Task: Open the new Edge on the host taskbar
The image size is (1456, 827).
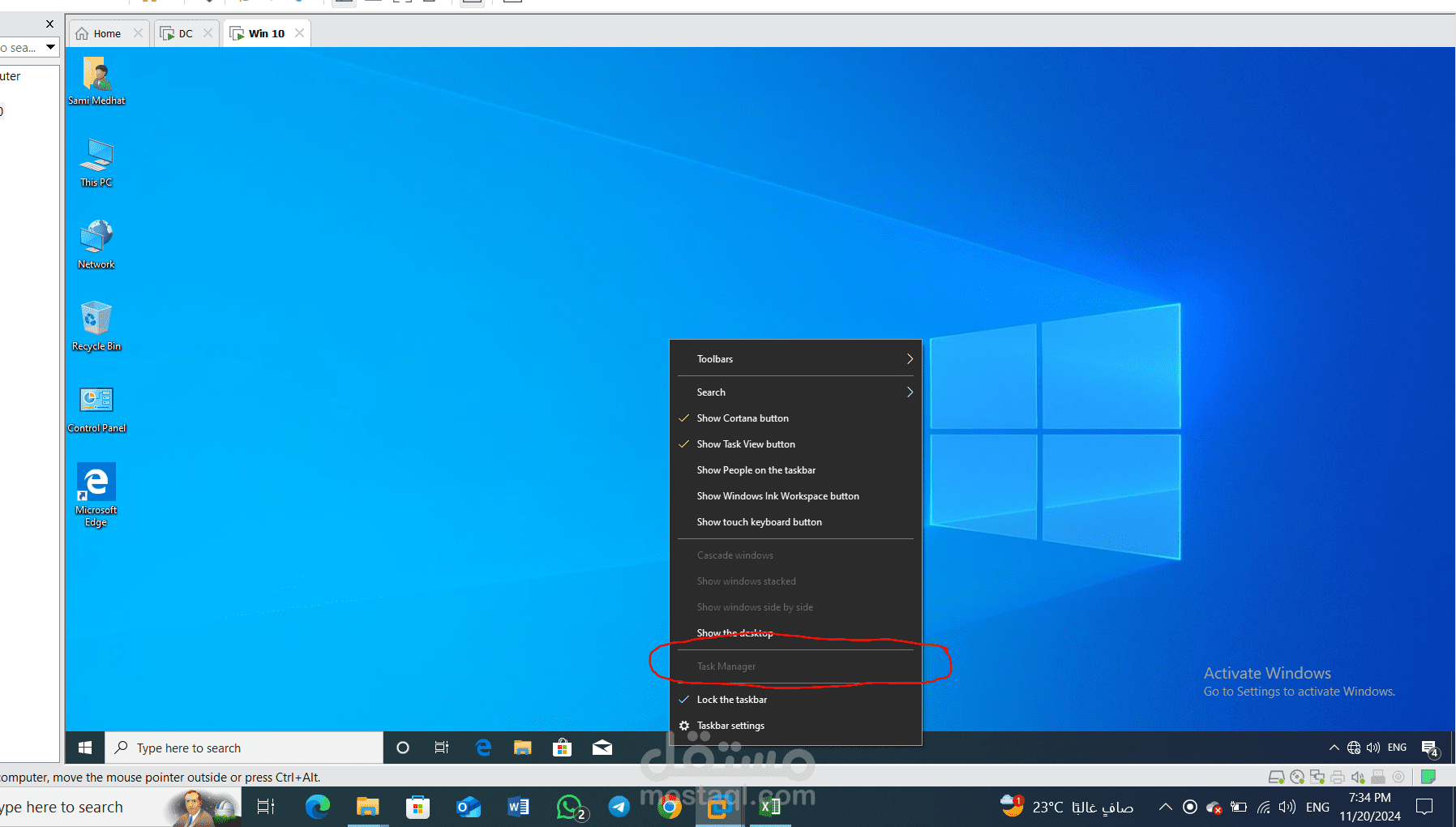Action: pyautogui.click(x=318, y=807)
